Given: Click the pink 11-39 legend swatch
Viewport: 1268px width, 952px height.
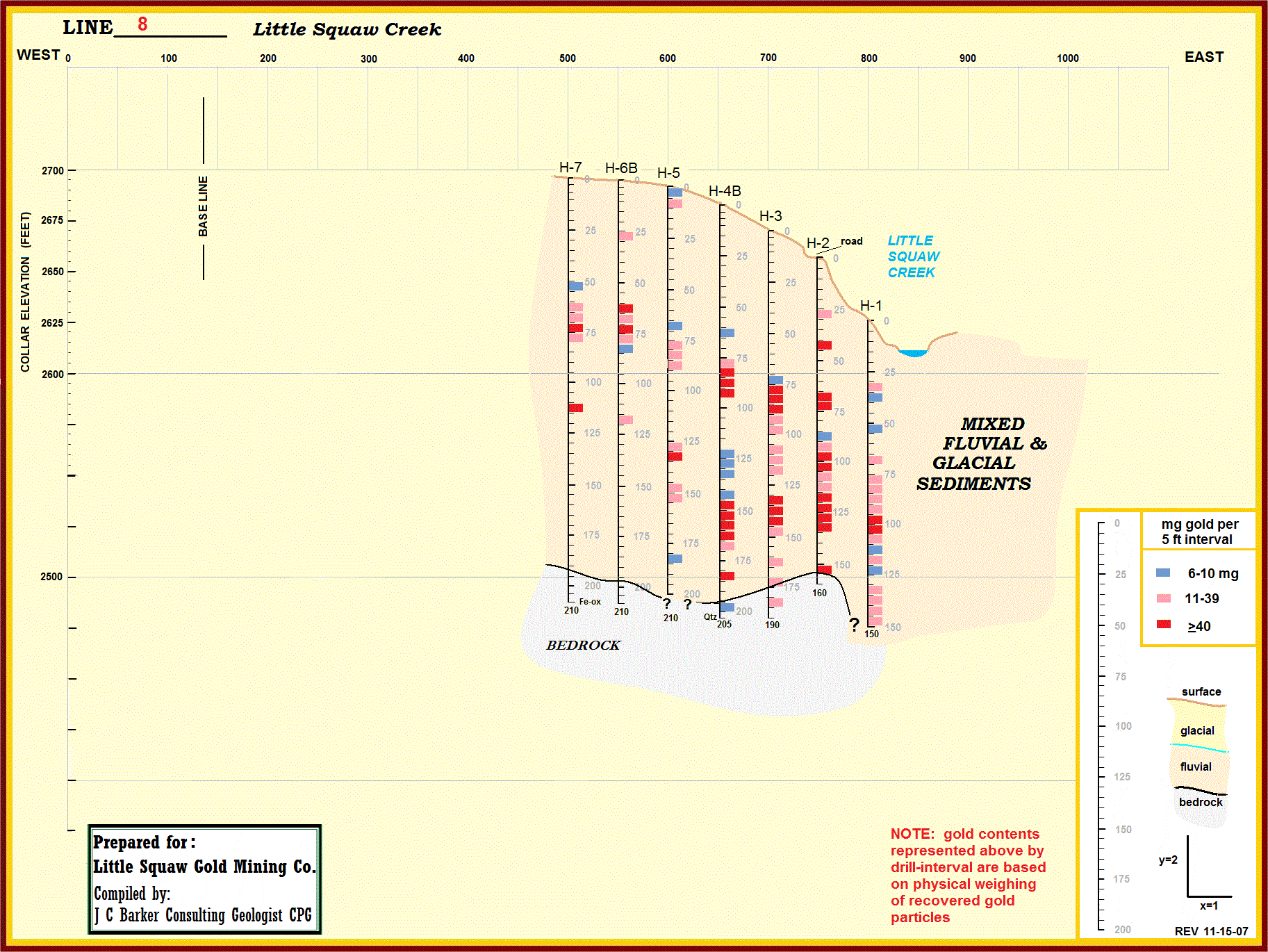Looking at the screenshot, I should (x=1163, y=598).
